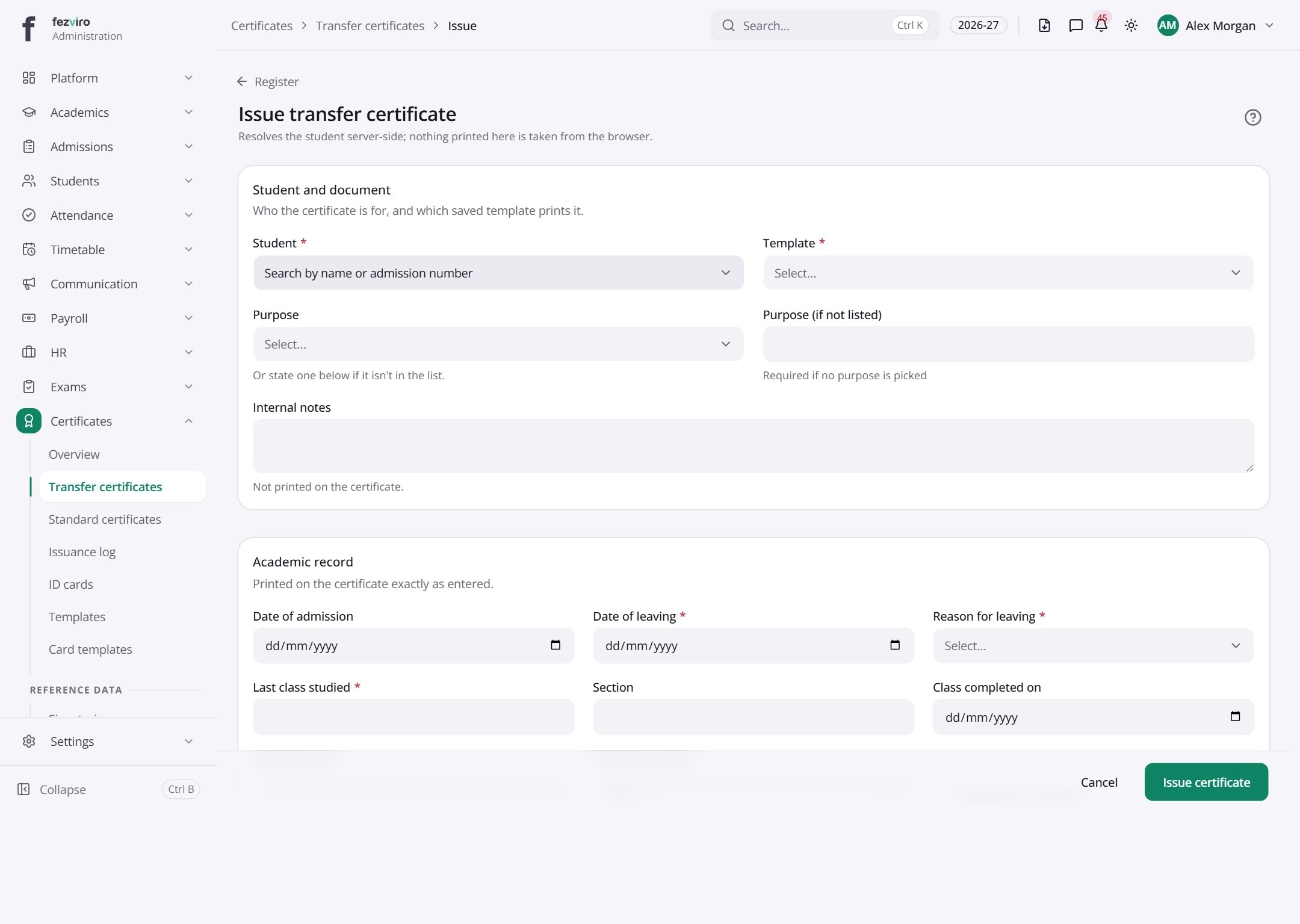Screen dimensions: 1300x924
Task: Open the Alex Morgan account menu
Action: 1215,25
